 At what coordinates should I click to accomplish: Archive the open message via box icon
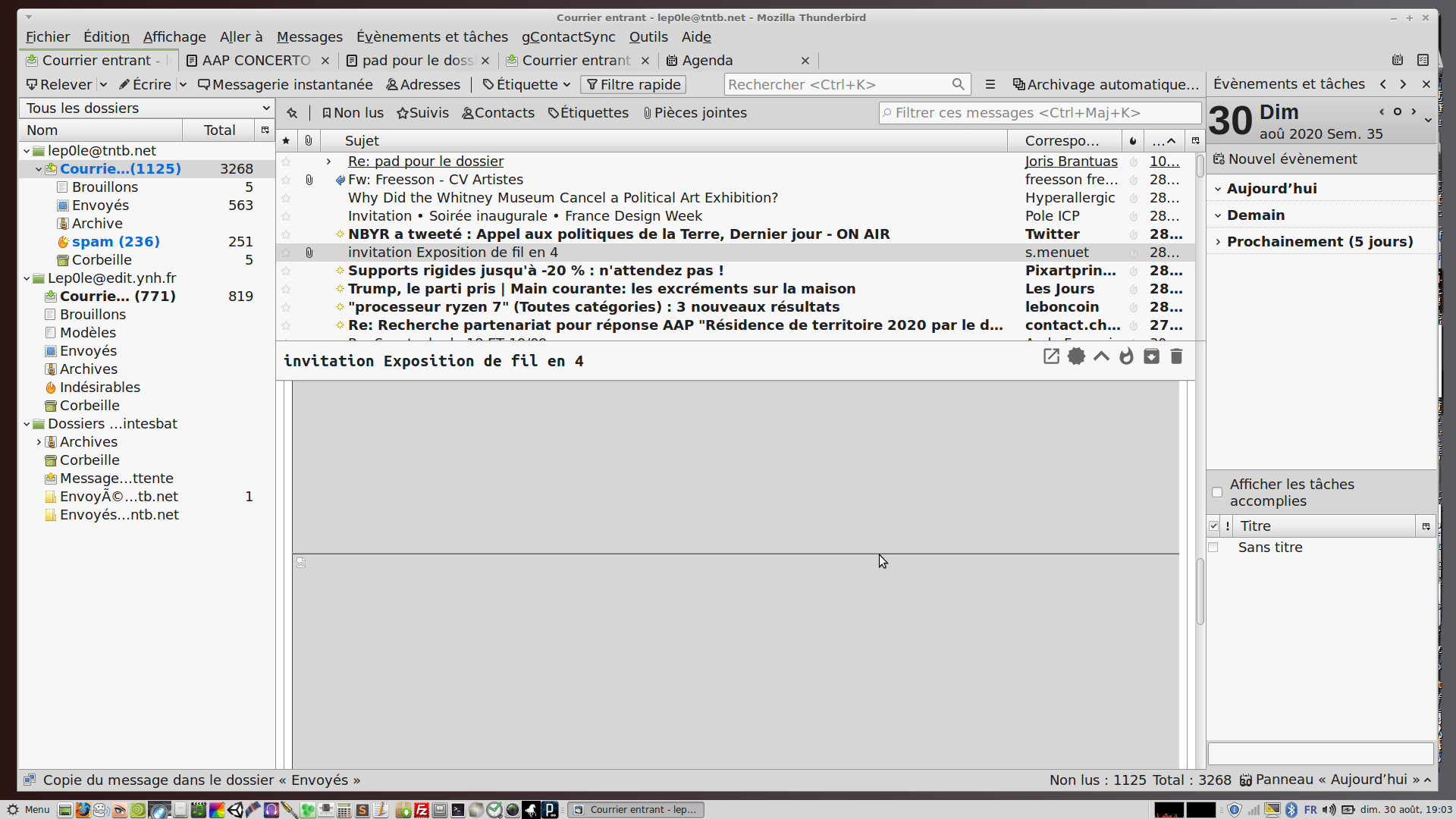(1151, 356)
